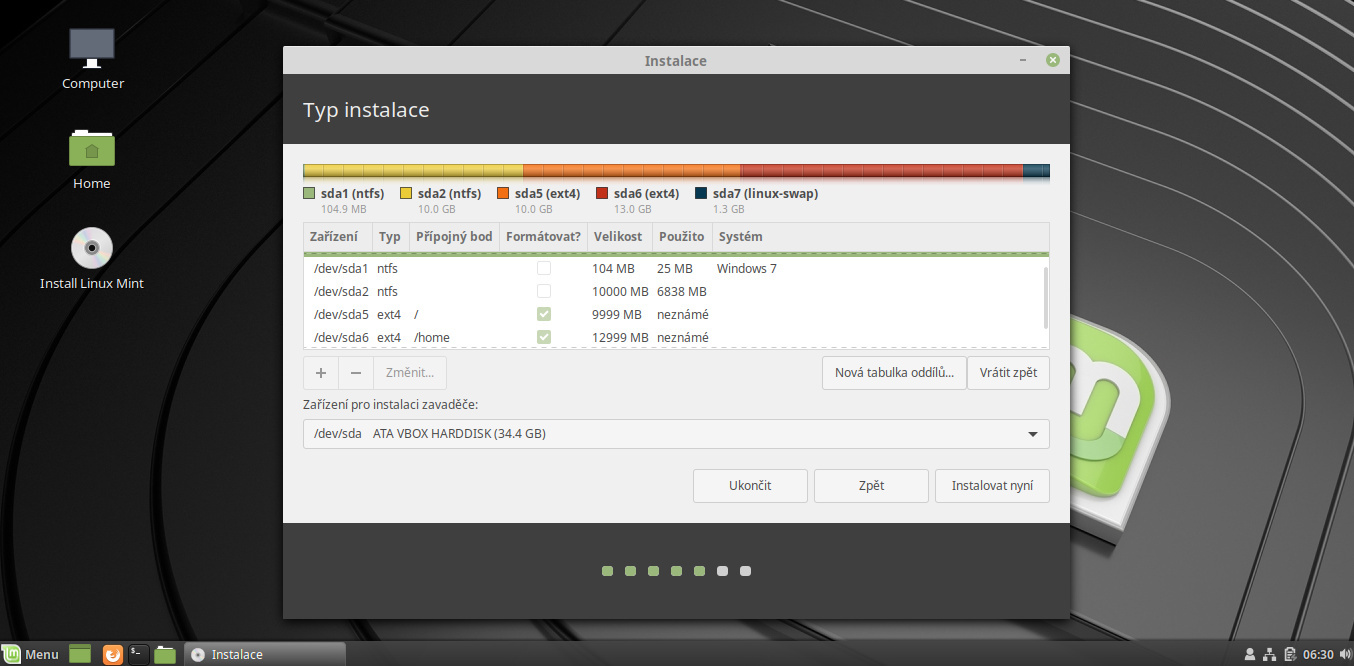Sort by Použito column header
This screenshot has height=666, width=1354.
(681, 237)
